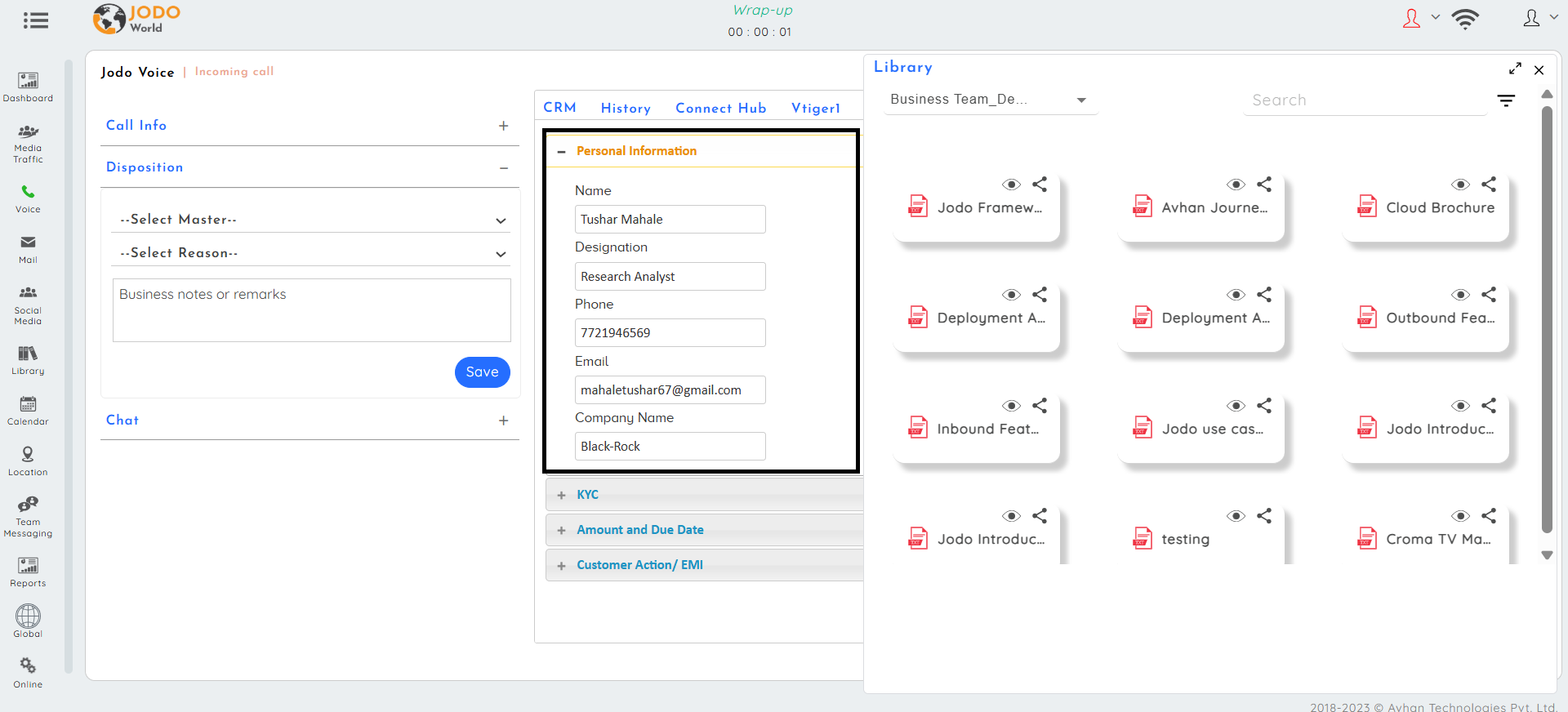Image resolution: width=1568 pixels, height=712 pixels.
Task: Click the Name field Tushar Mahale
Action: coord(670,220)
